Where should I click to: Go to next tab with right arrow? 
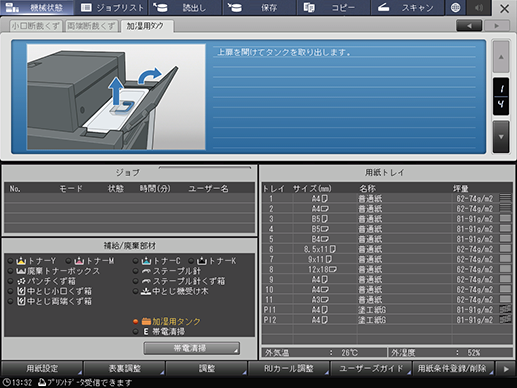click(x=497, y=26)
